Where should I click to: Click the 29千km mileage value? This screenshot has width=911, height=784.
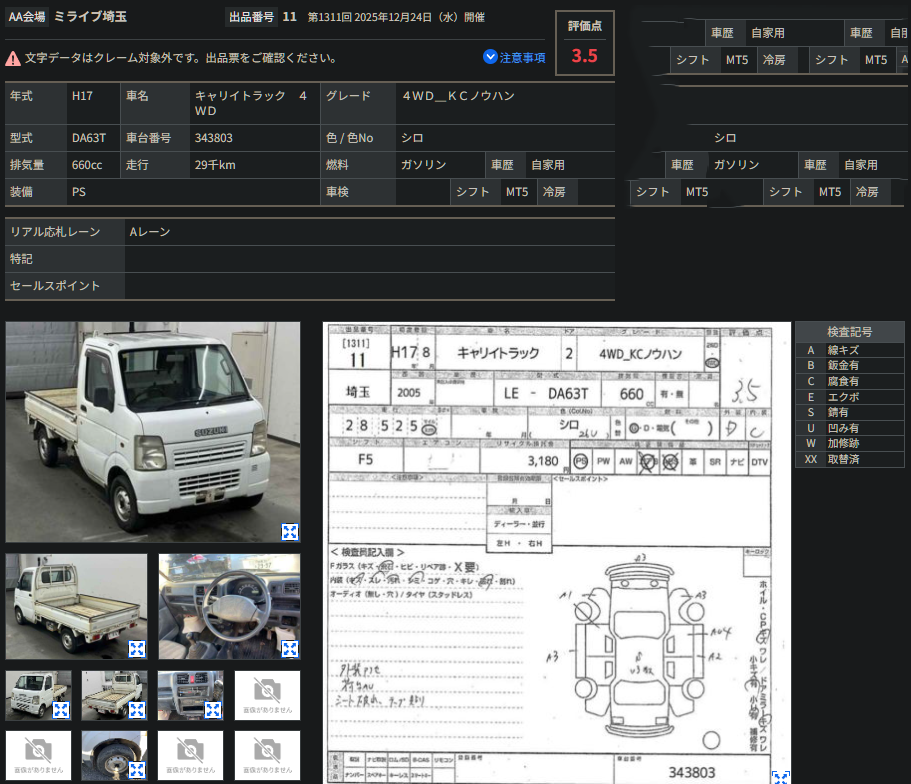click(215, 165)
